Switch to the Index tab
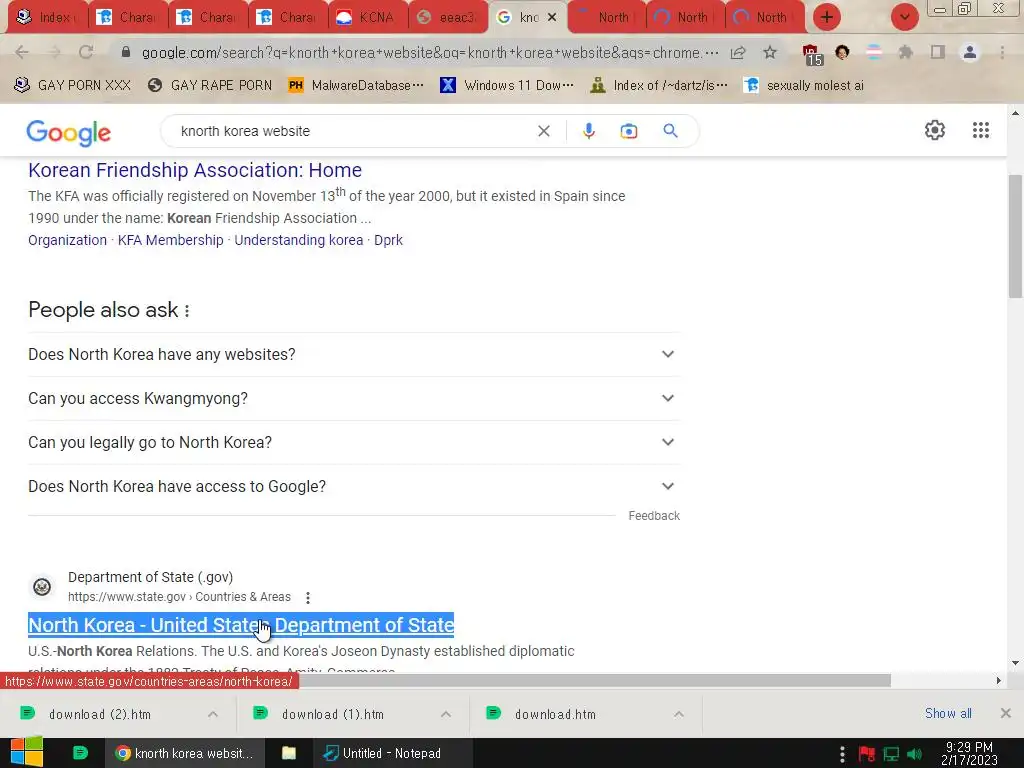The width and height of the screenshot is (1024, 768). 46,18
